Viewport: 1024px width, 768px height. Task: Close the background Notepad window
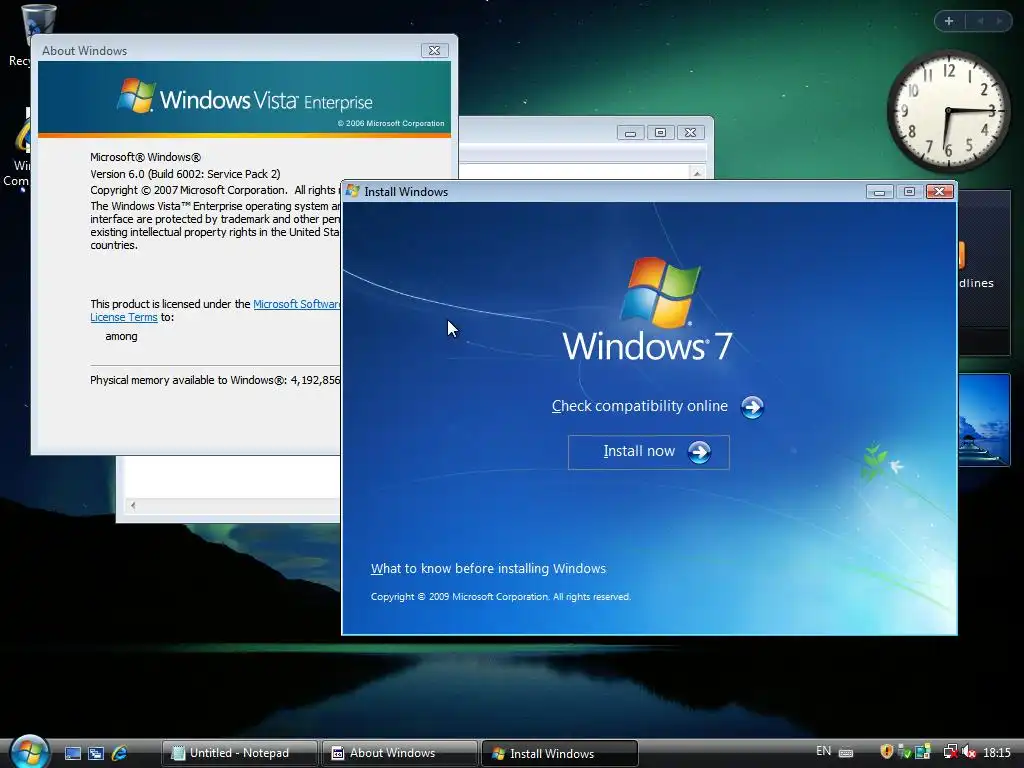point(690,133)
